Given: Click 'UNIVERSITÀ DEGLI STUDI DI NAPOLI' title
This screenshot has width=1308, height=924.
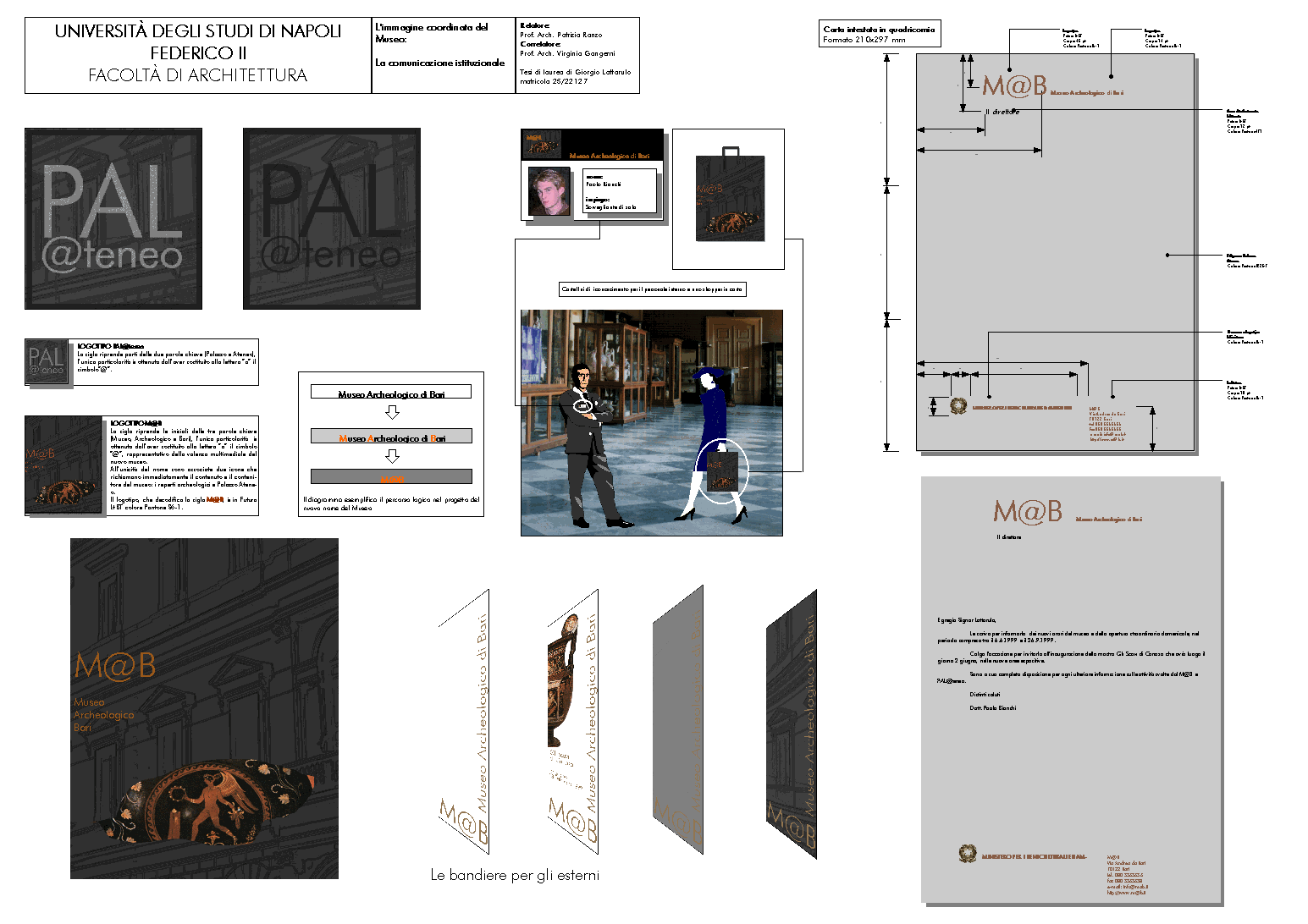Looking at the screenshot, I should (x=198, y=31).
